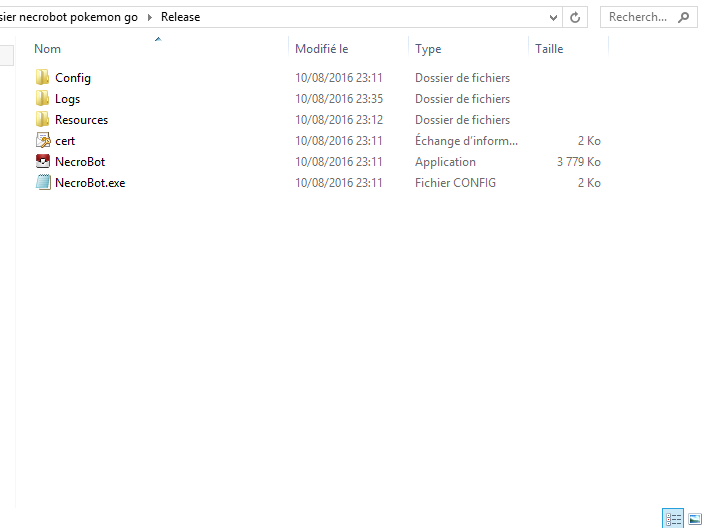Switch to large icons view

tap(695, 519)
